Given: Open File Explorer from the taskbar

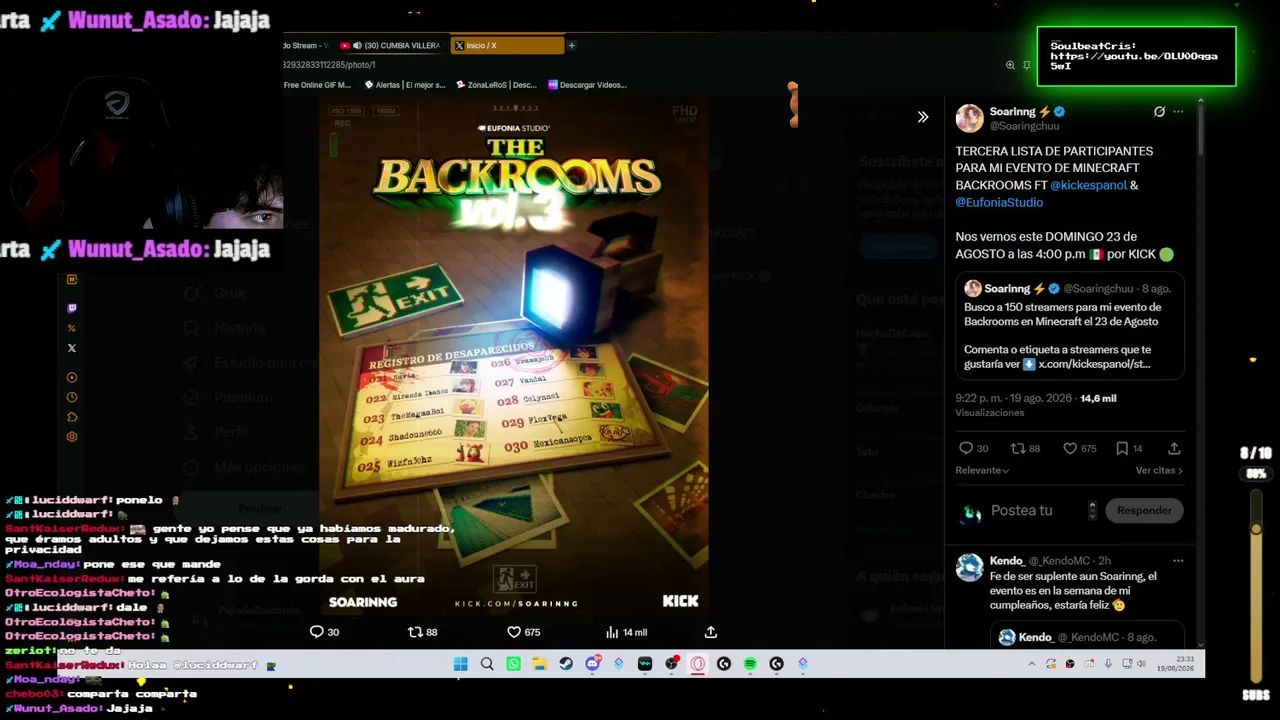Looking at the screenshot, I should point(539,664).
